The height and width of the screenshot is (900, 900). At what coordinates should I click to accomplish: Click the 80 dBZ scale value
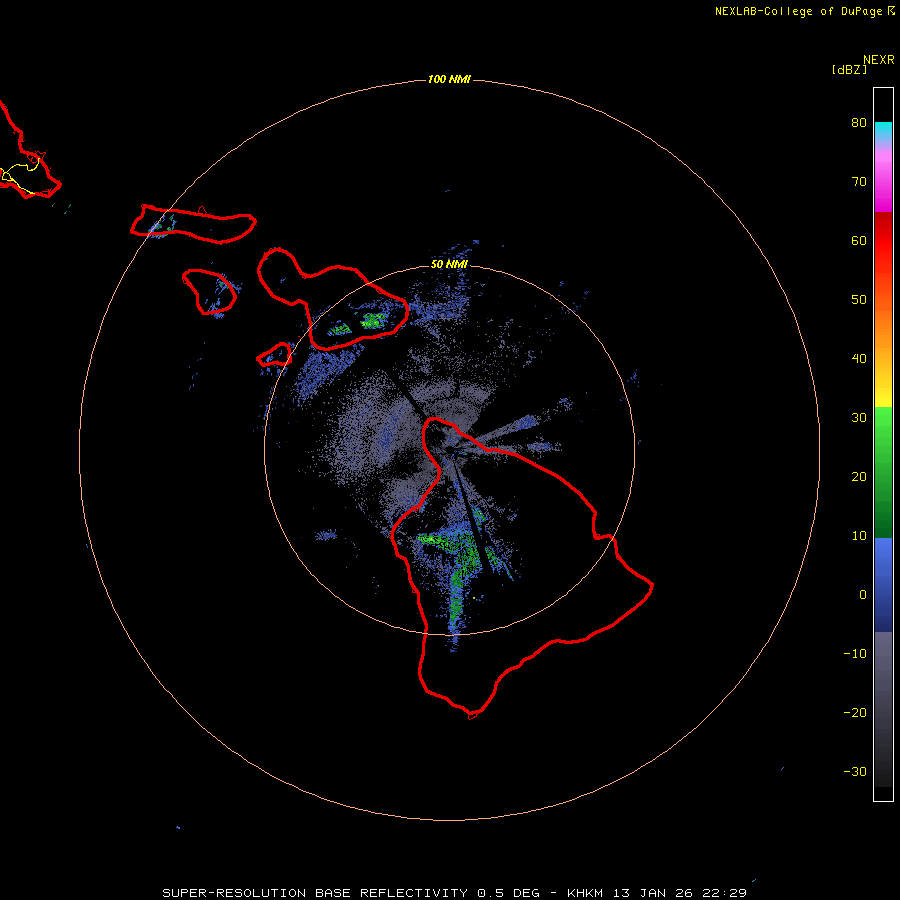click(859, 123)
